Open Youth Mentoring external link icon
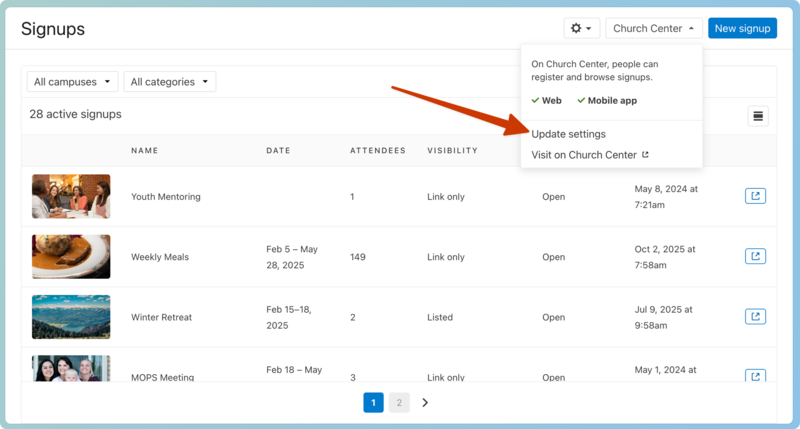Viewport: 800px width, 429px height. click(755, 196)
